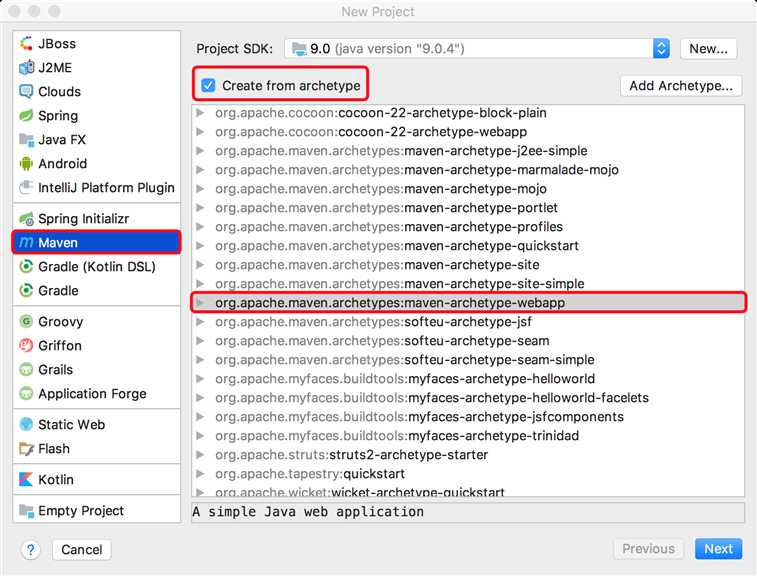
Task: Click the Griffon icon
Action: 26,346
